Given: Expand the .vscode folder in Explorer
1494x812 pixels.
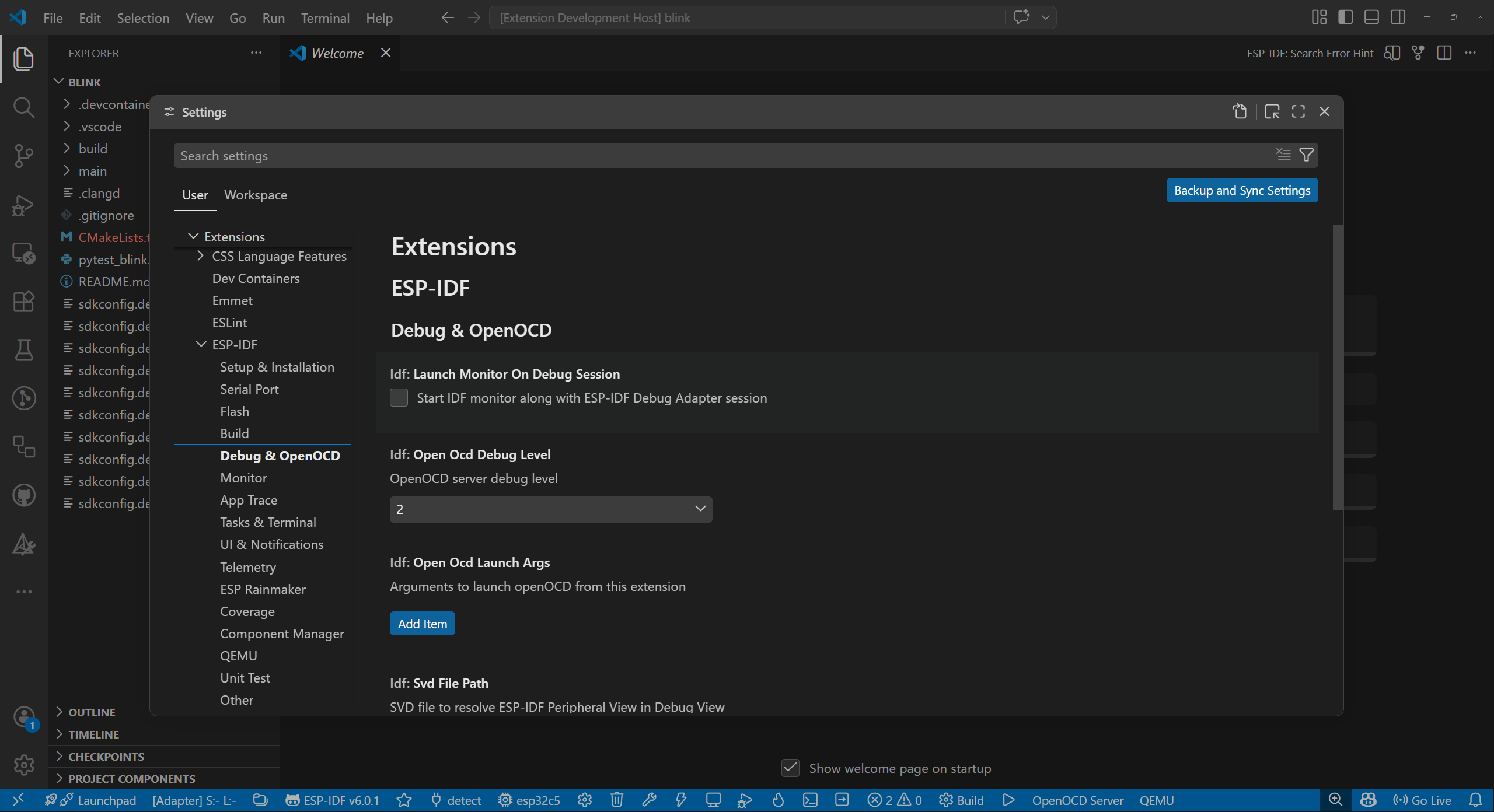Looking at the screenshot, I should click(100, 127).
